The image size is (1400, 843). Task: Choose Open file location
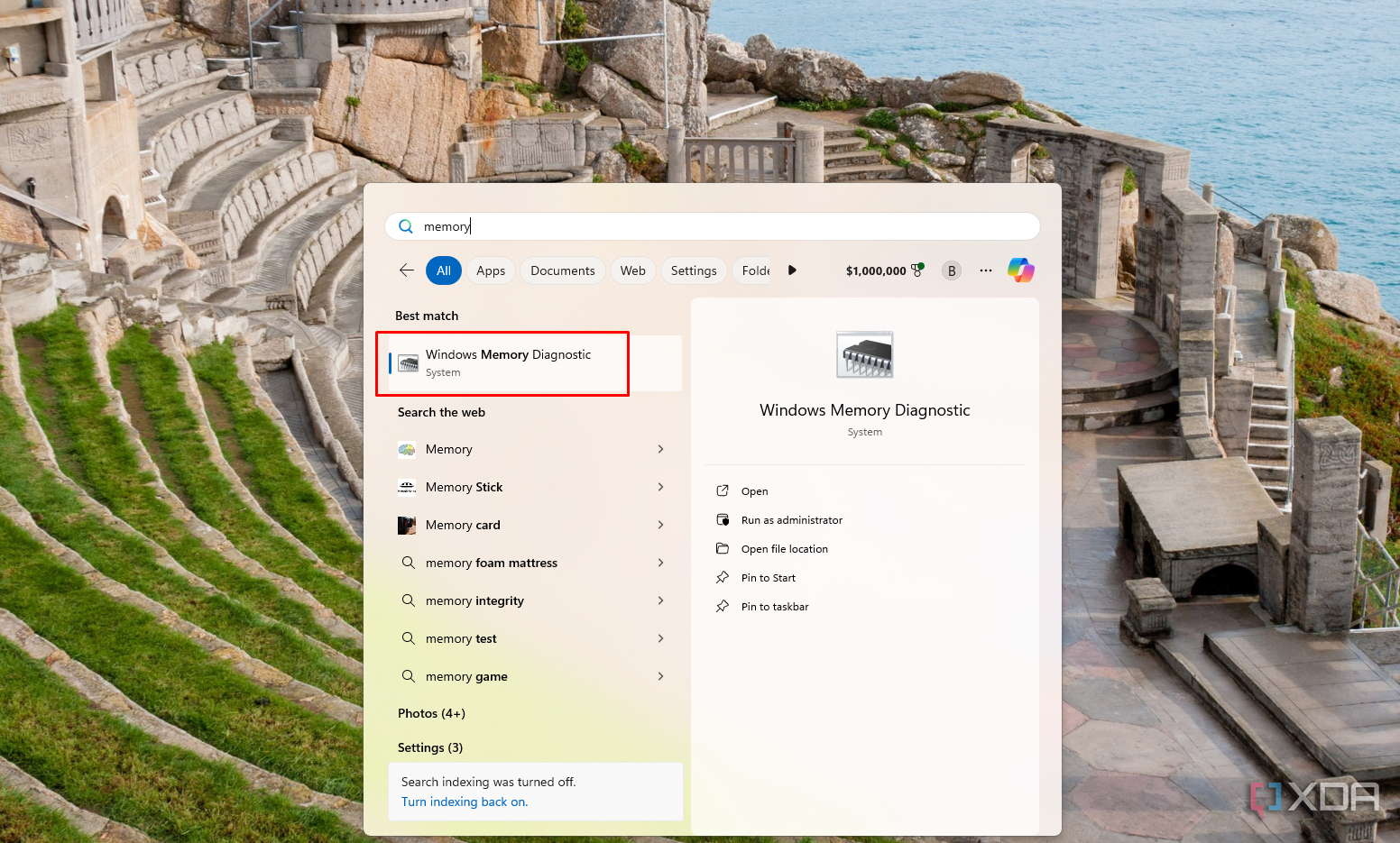click(x=785, y=549)
